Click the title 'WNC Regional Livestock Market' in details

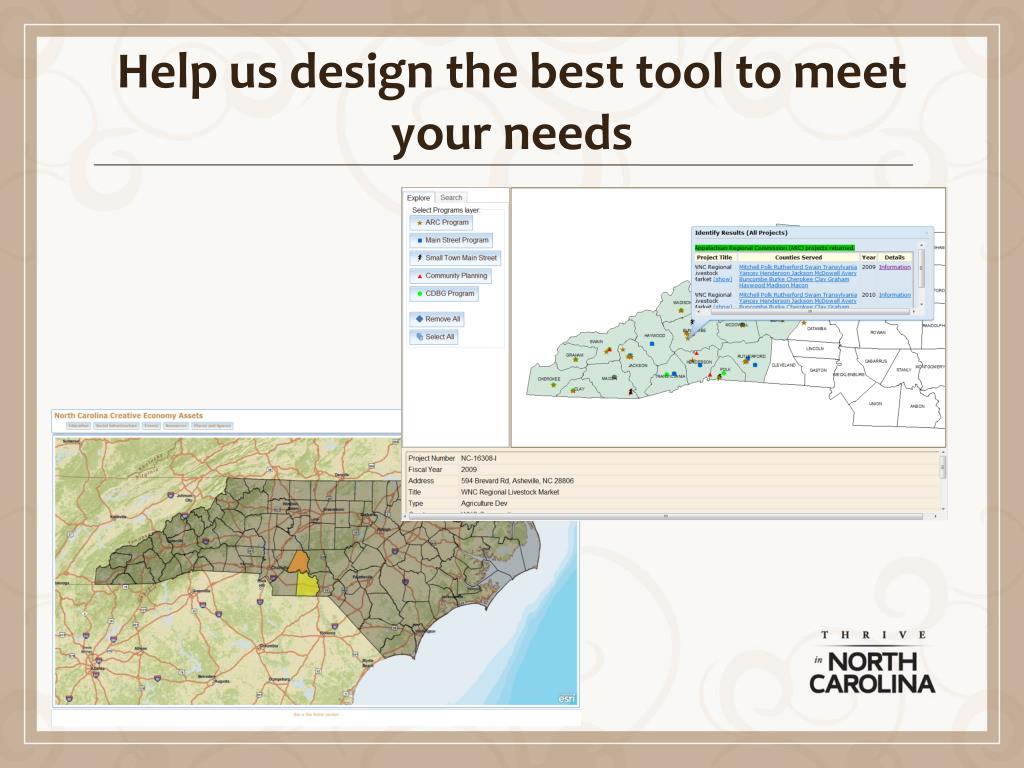tap(510, 492)
